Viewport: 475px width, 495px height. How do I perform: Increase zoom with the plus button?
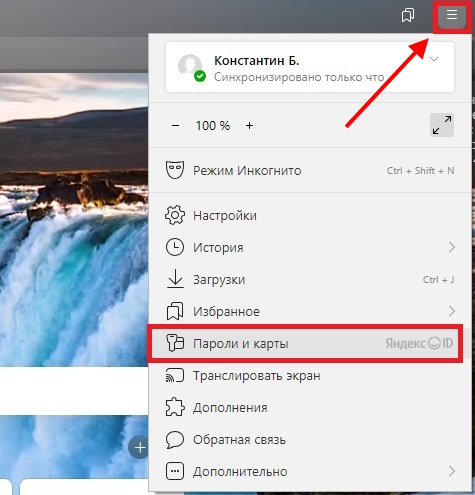click(249, 126)
